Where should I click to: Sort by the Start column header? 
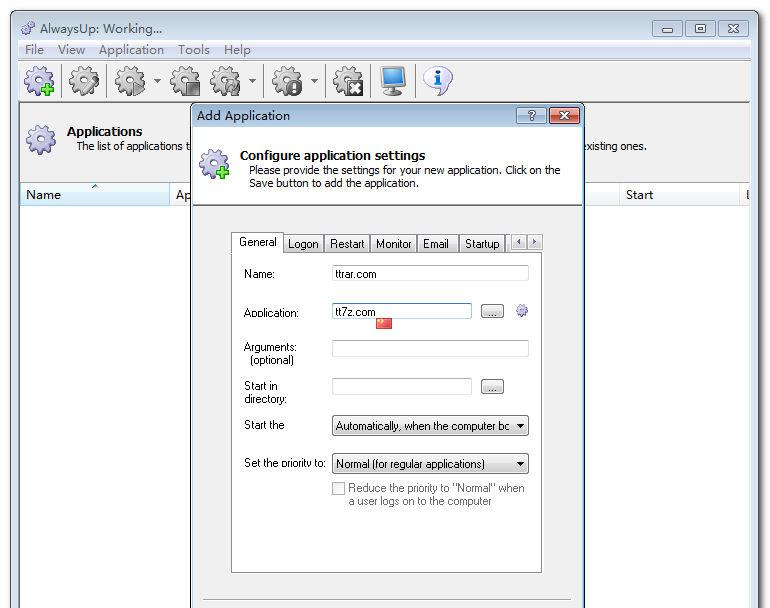point(680,194)
